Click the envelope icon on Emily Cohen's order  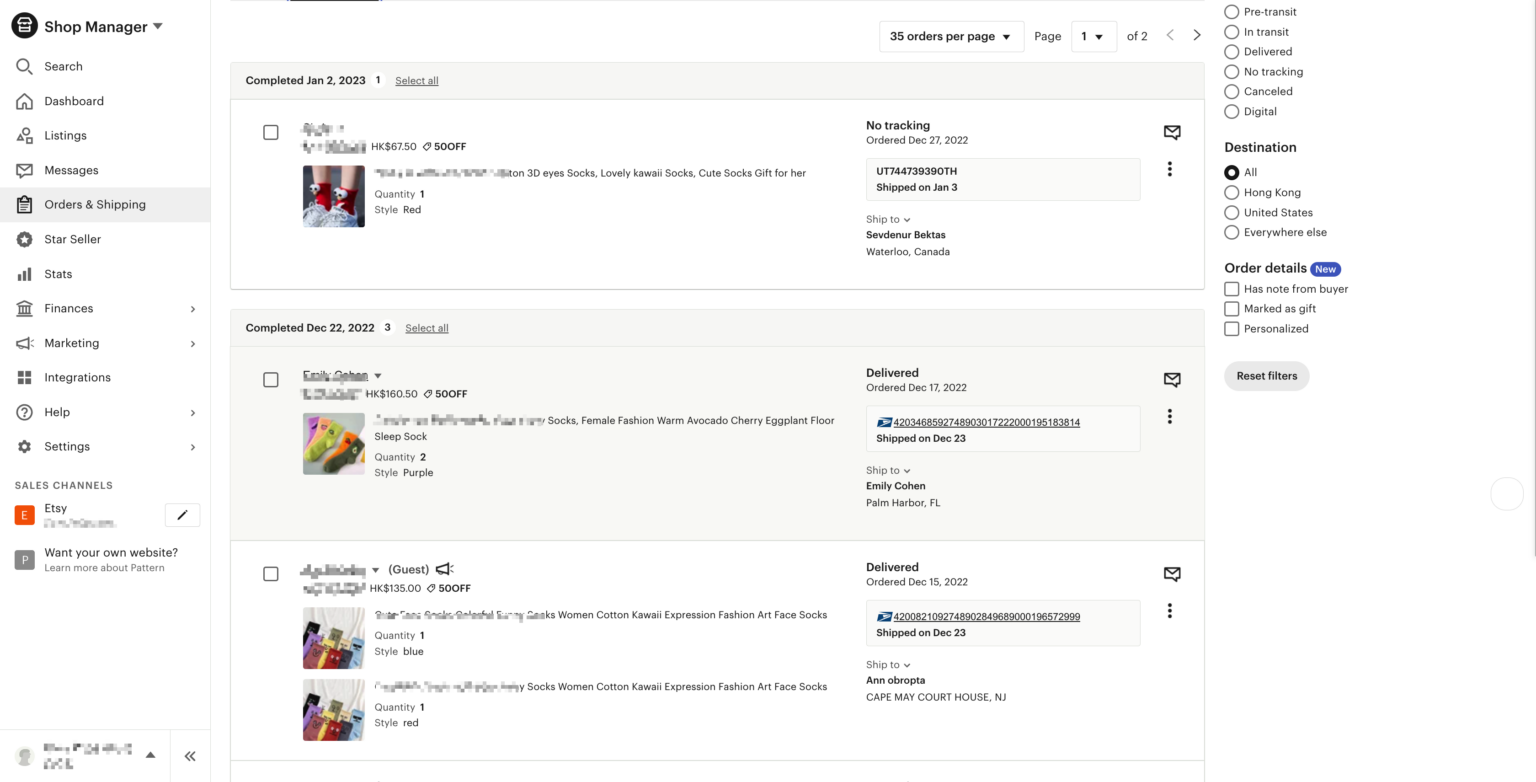[1171, 379]
